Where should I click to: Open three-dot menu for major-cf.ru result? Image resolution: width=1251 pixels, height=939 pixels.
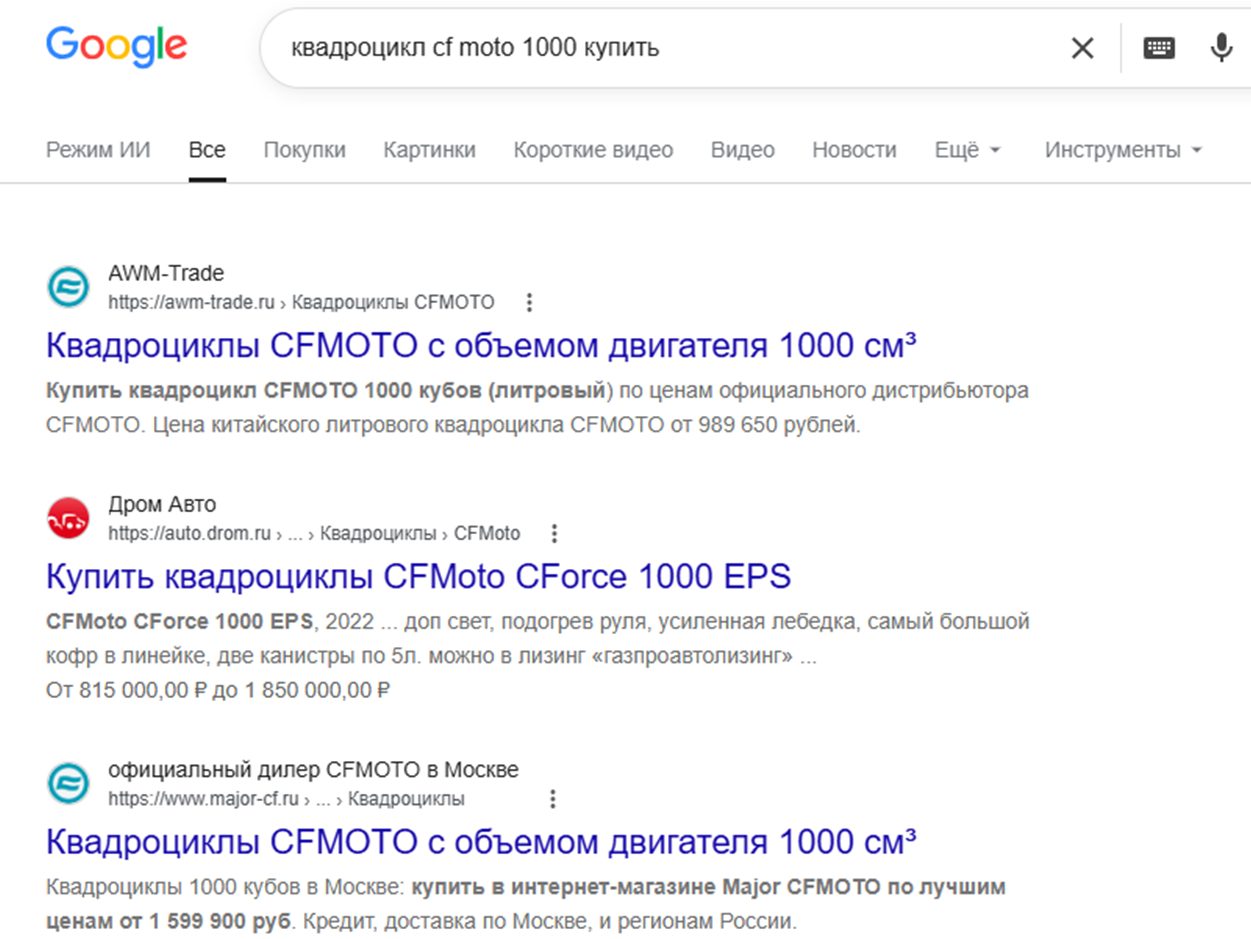pyautogui.click(x=553, y=799)
